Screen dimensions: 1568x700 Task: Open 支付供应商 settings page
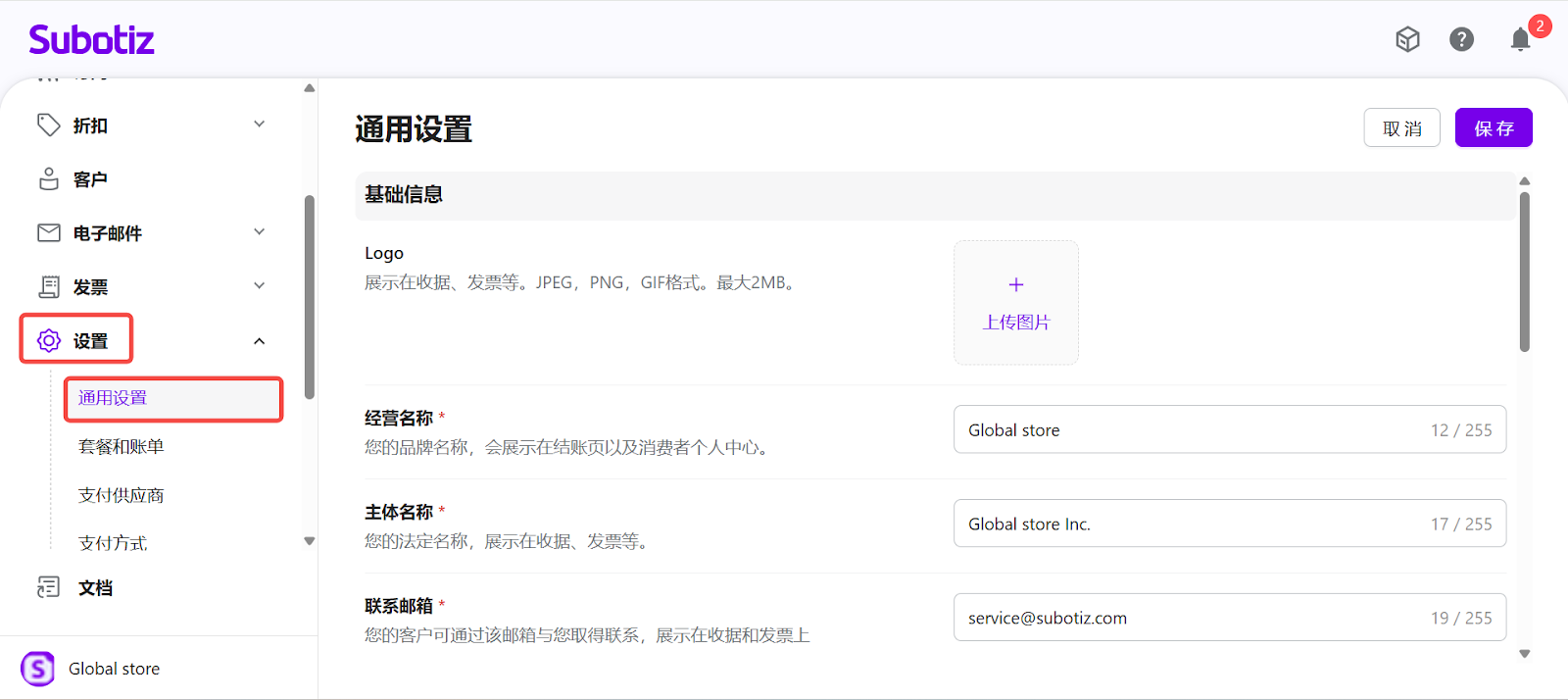[121, 495]
